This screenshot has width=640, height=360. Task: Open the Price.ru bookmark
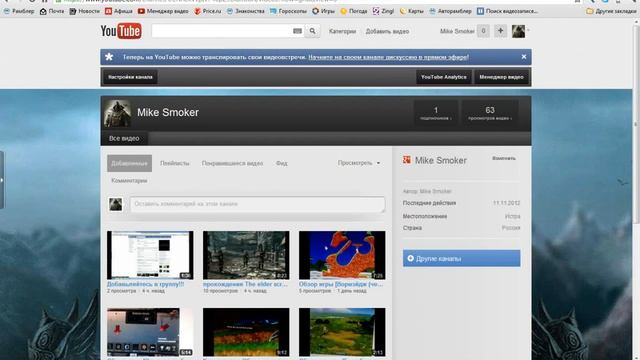pyautogui.click(x=208, y=11)
